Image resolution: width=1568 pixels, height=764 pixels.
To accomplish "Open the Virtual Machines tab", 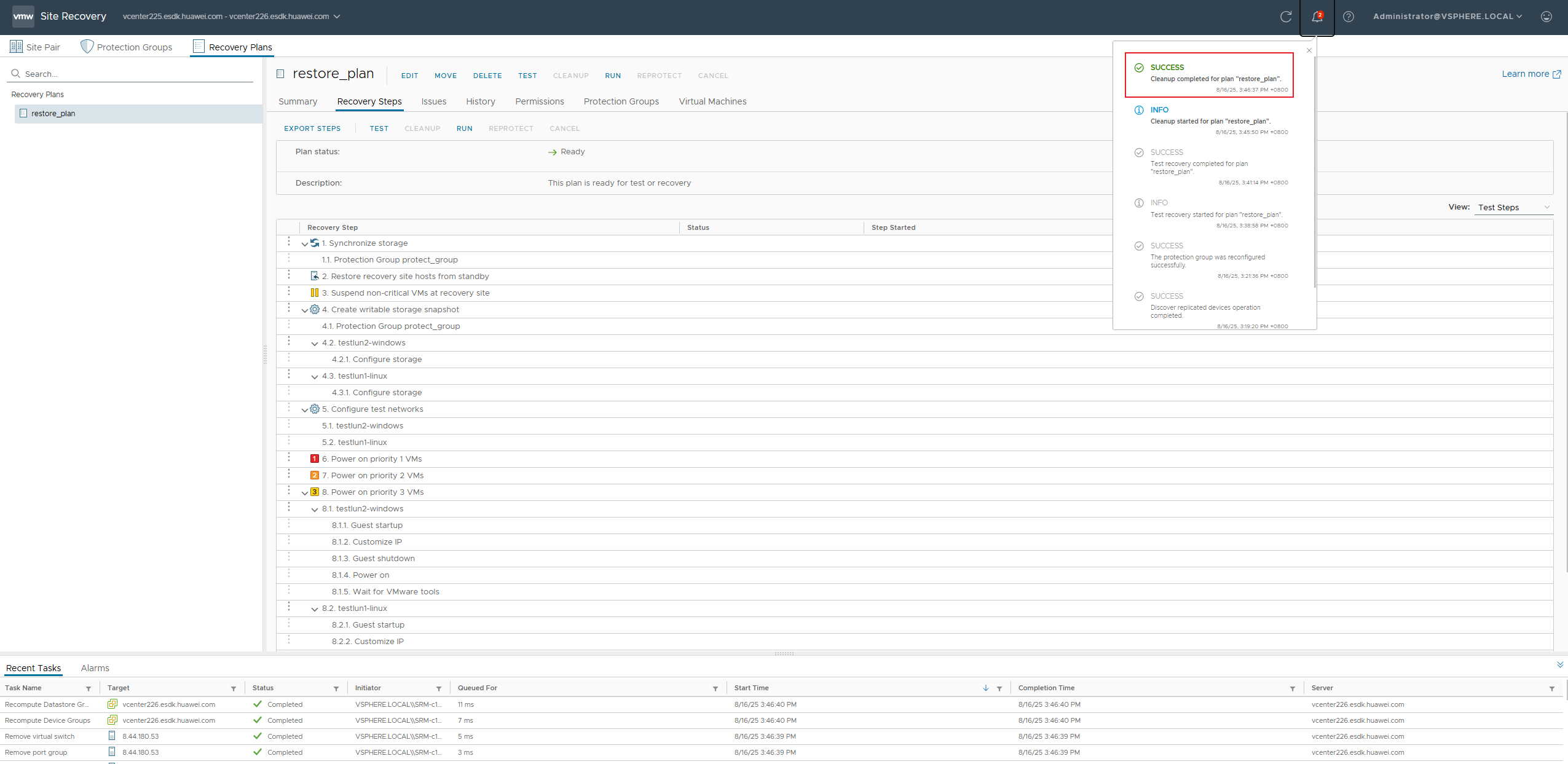I will tap(712, 101).
